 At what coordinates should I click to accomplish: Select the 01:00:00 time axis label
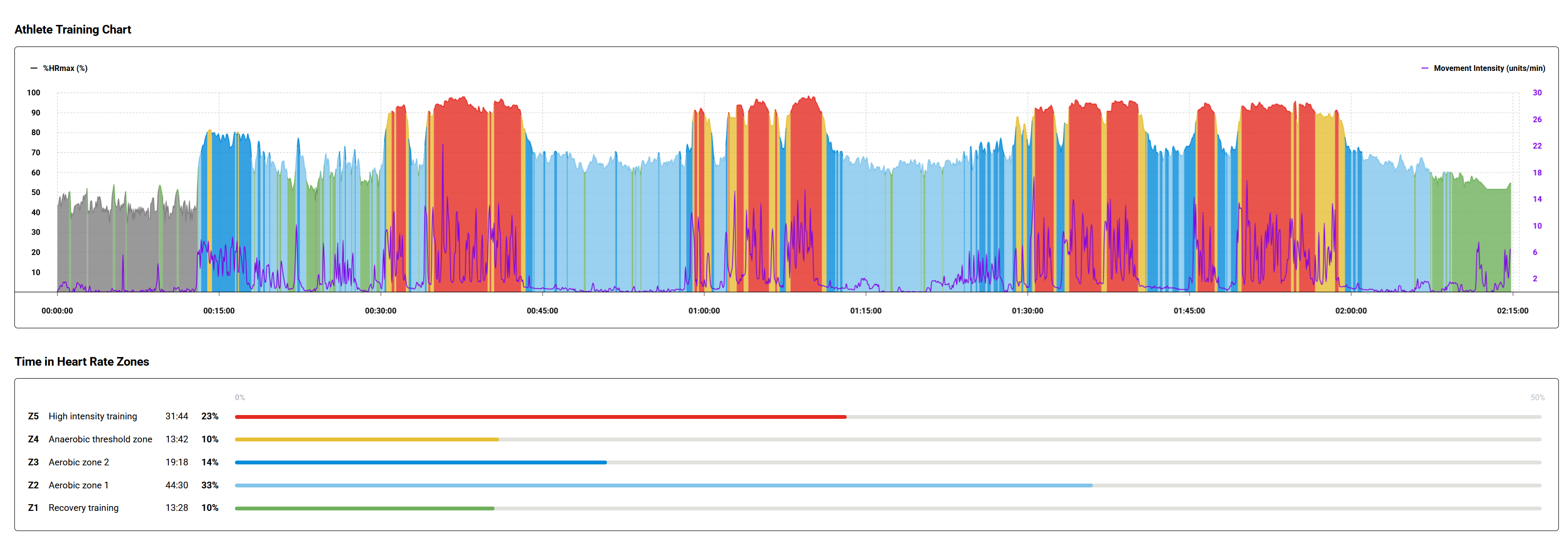pyautogui.click(x=704, y=311)
